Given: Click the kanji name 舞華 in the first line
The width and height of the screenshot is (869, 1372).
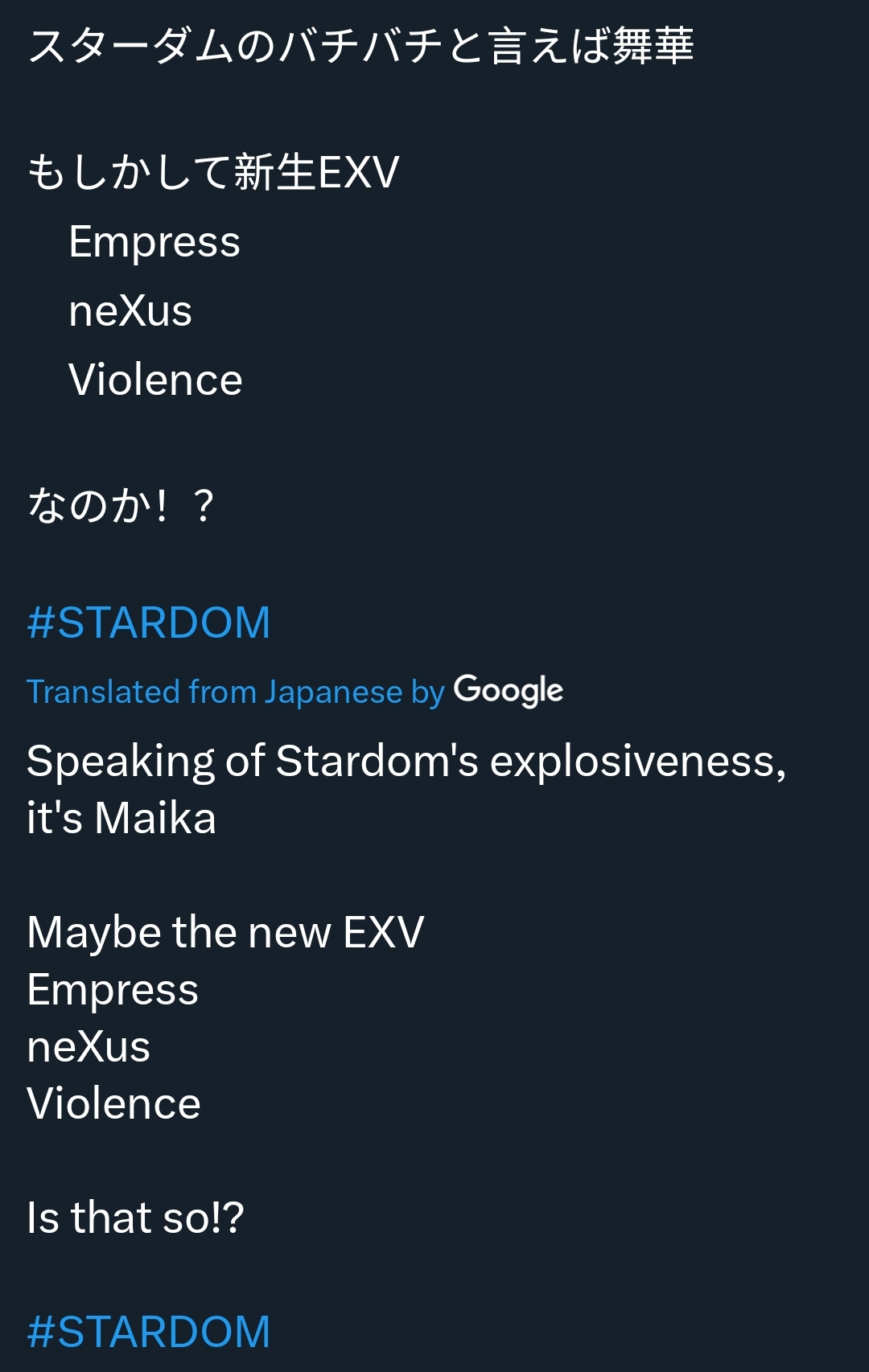Looking at the screenshot, I should 653,45.
